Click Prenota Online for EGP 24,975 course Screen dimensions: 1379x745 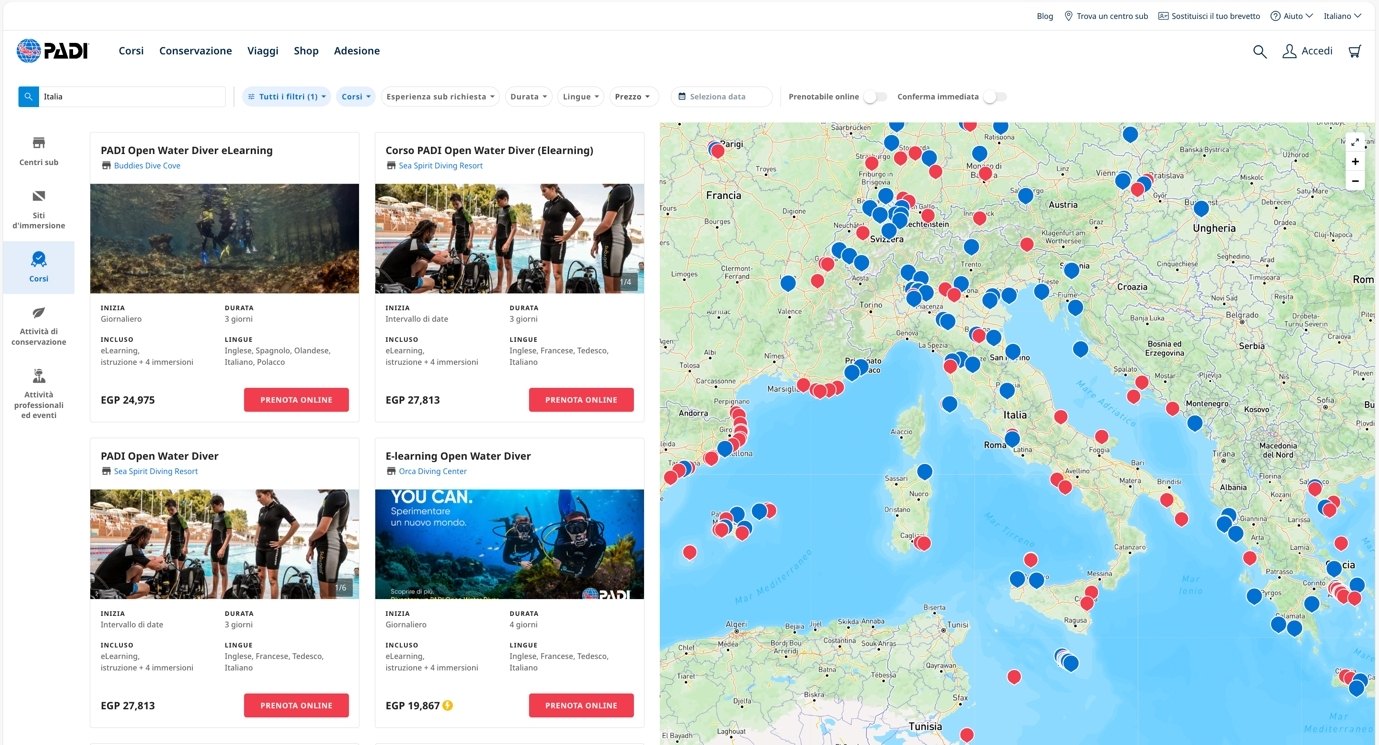pyautogui.click(x=296, y=400)
